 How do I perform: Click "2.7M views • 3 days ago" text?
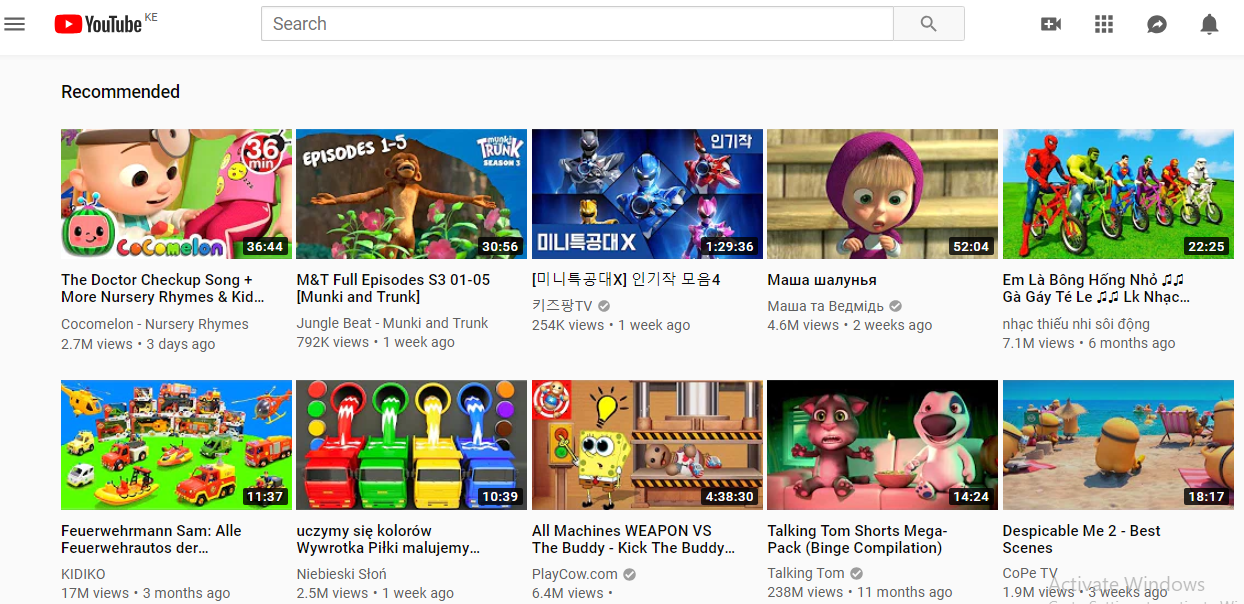point(138,344)
